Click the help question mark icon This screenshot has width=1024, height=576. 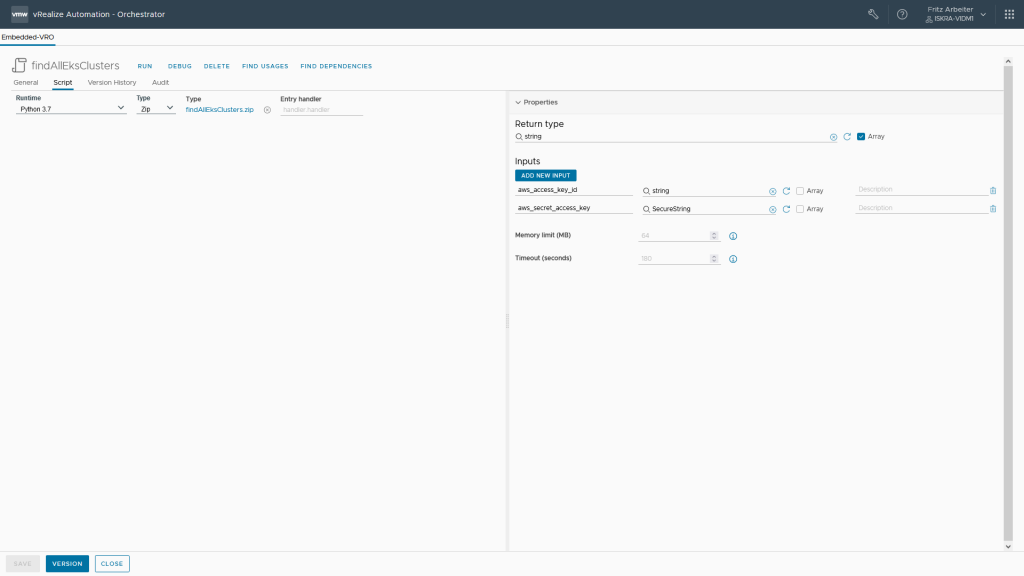click(x=902, y=14)
